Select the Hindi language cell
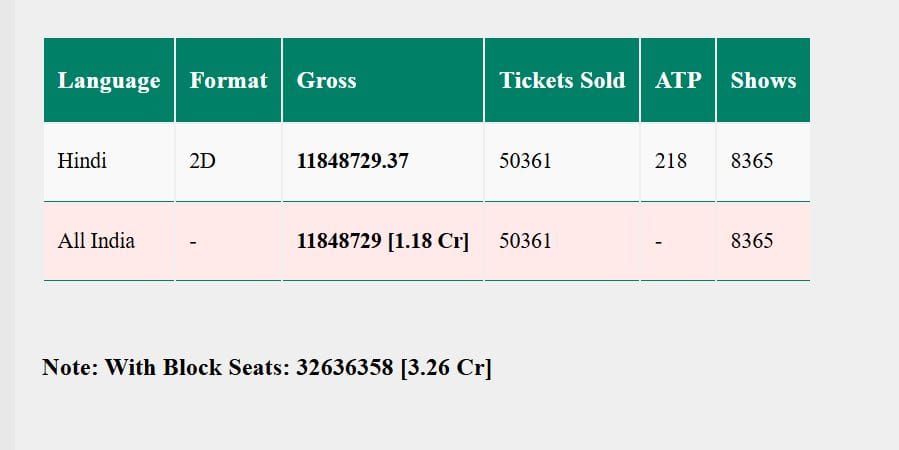Image resolution: width=899 pixels, height=450 pixels. (x=83, y=161)
